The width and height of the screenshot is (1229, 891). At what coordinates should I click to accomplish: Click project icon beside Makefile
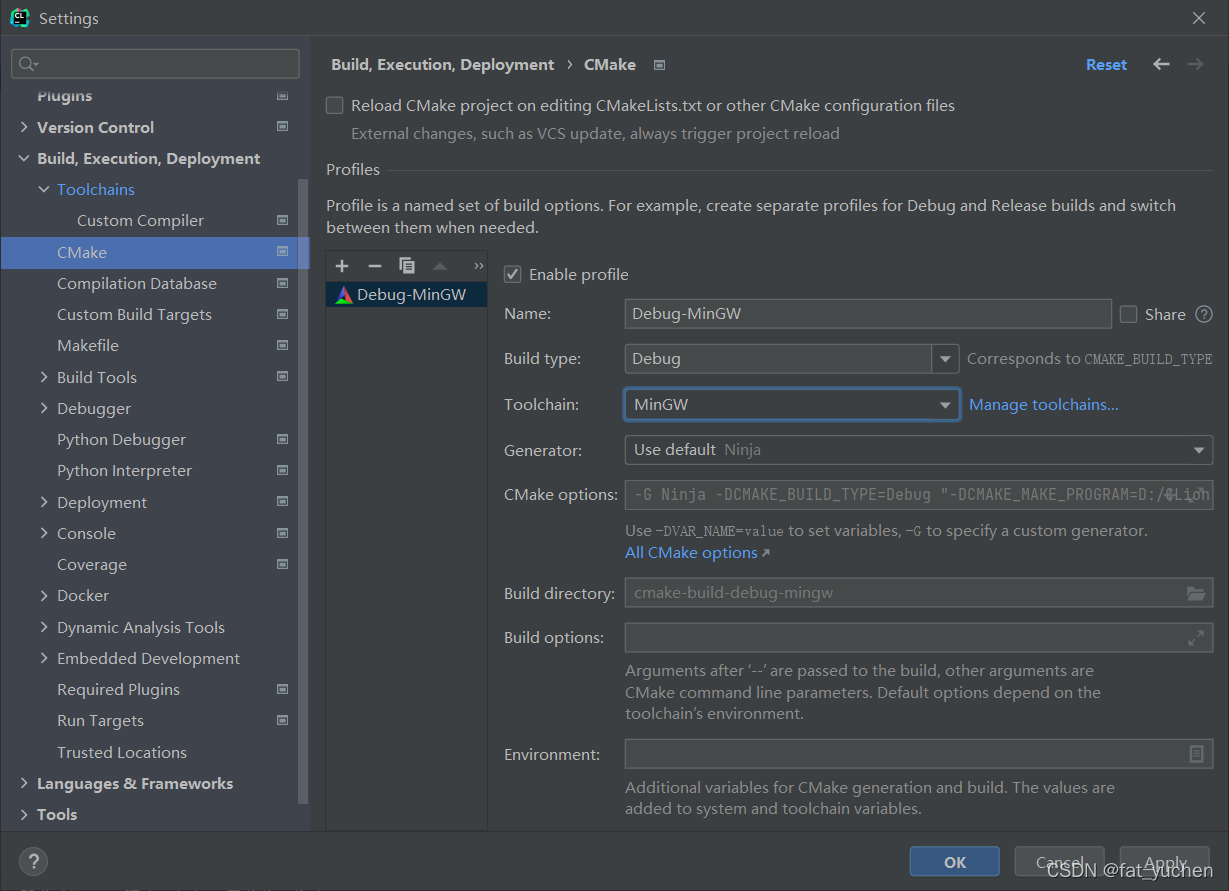[x=283, y=345]
